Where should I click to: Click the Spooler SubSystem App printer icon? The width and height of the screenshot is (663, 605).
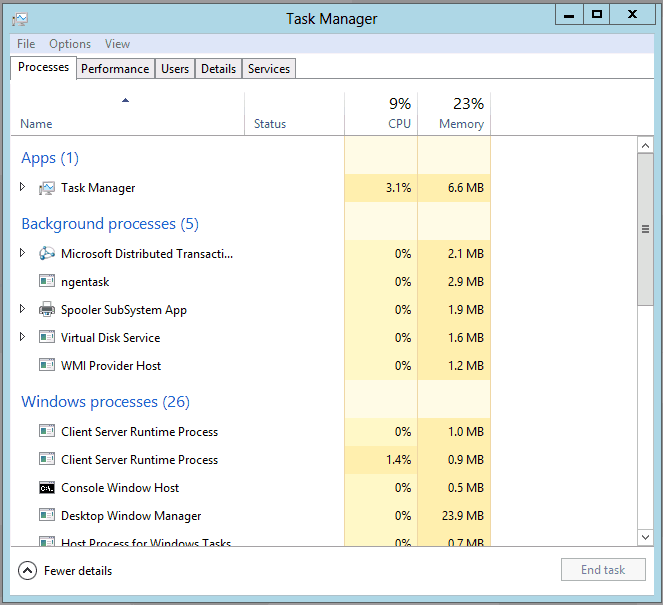point(47,310)
